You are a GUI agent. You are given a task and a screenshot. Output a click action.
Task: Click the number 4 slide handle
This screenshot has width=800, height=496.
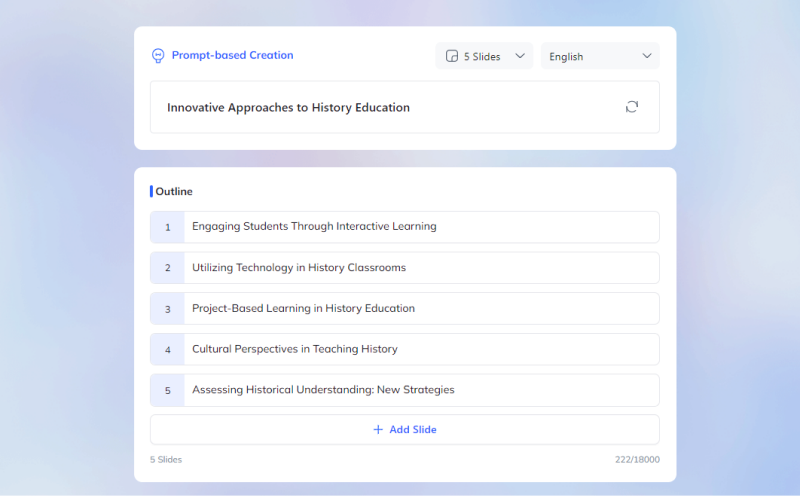point(167,350)
